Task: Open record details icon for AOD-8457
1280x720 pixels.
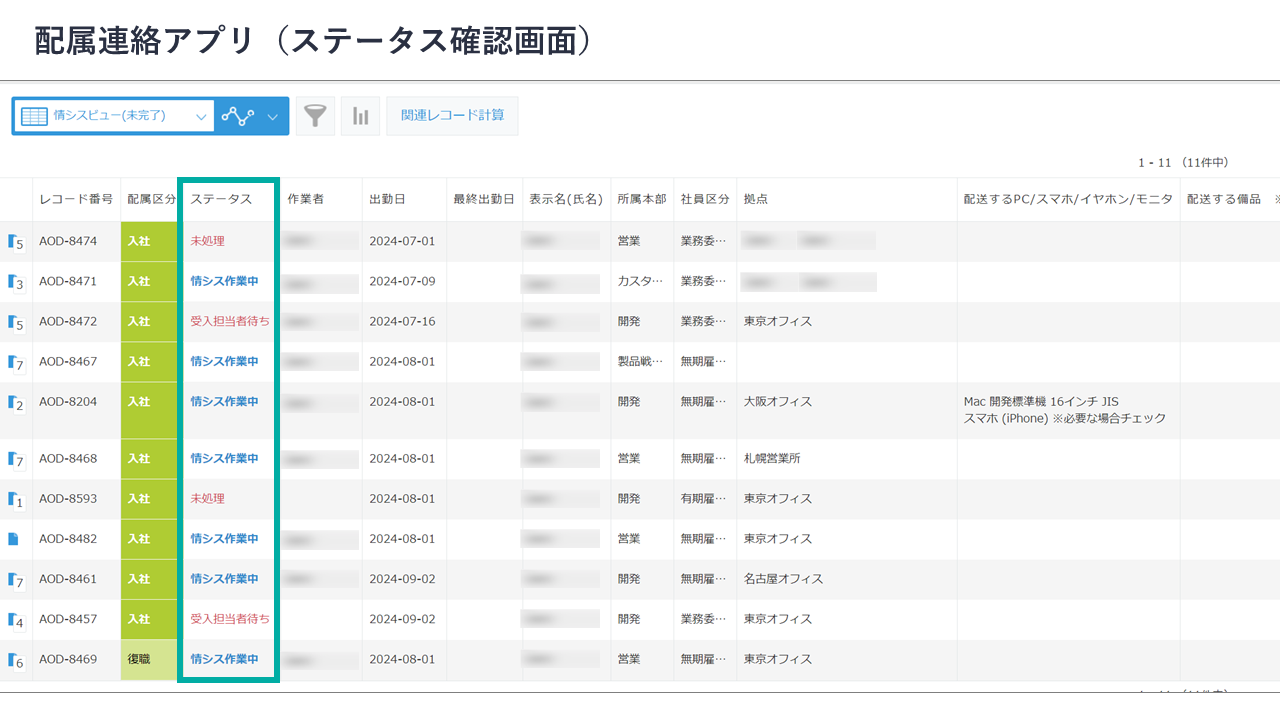Action: 14,619
